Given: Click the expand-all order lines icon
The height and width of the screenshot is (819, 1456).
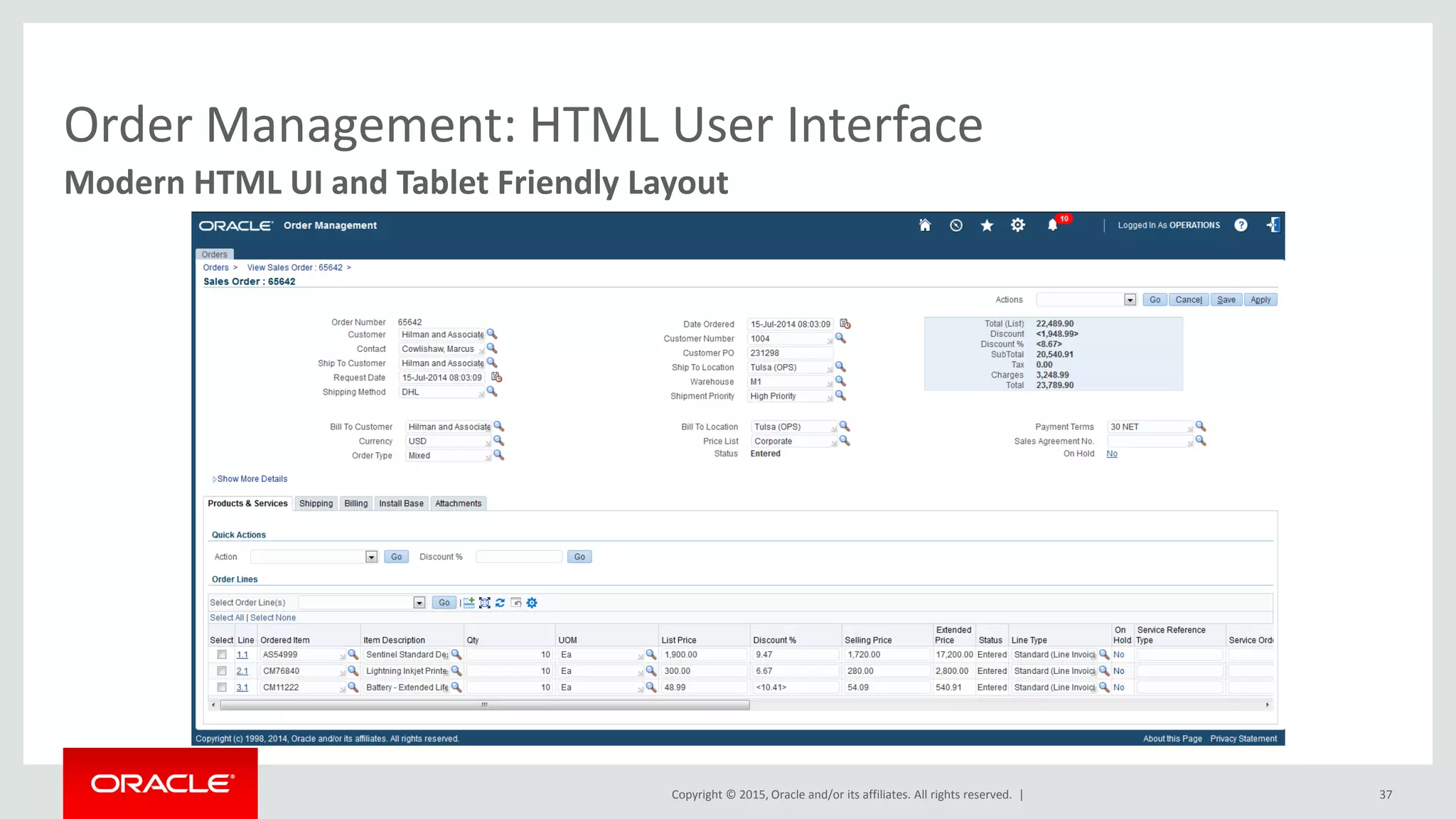Looking at the screenshot, I should tap(485, 603).
